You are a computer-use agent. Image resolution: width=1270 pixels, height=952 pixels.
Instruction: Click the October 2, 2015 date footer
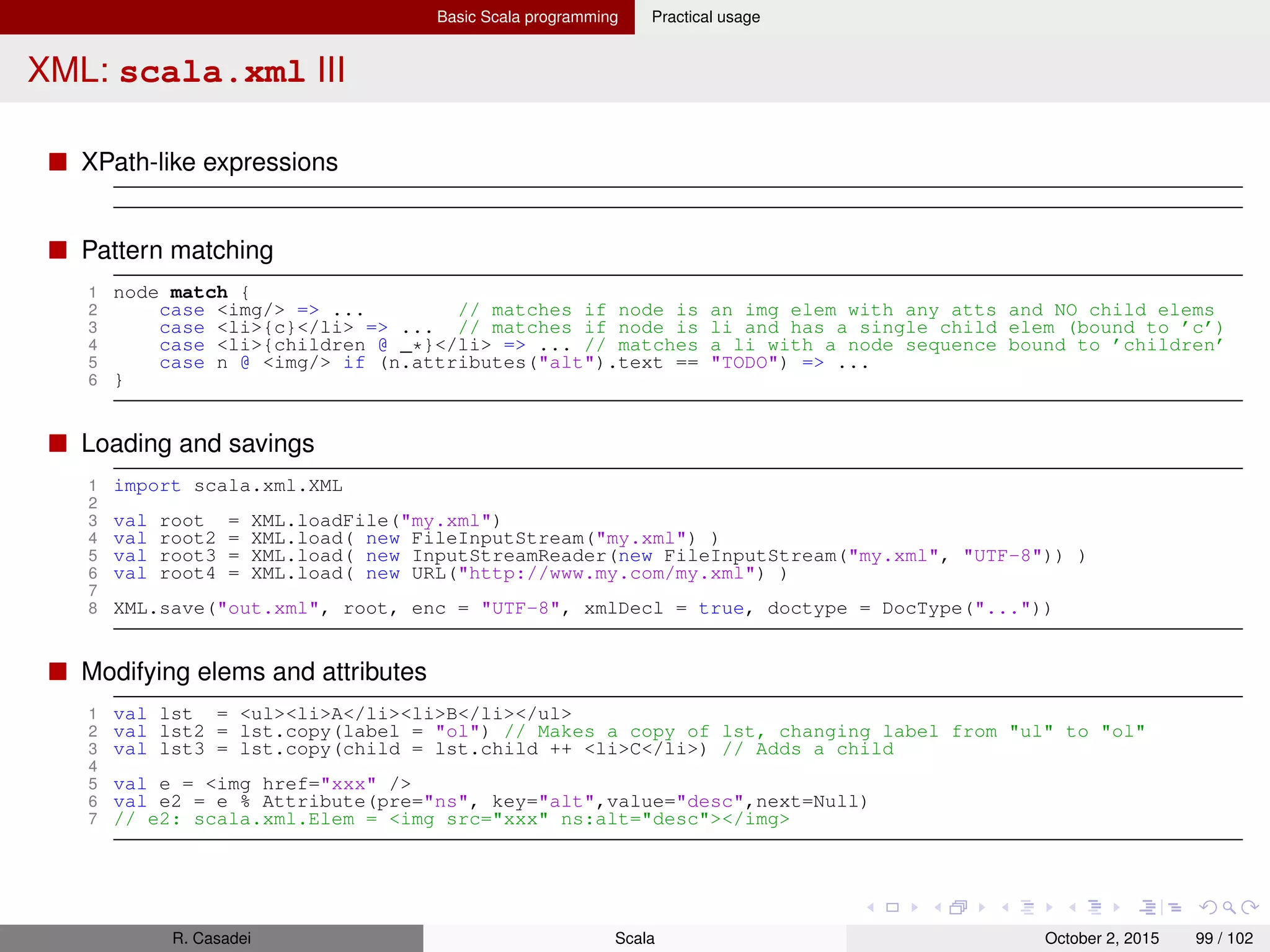click(x=1101, y=938)
